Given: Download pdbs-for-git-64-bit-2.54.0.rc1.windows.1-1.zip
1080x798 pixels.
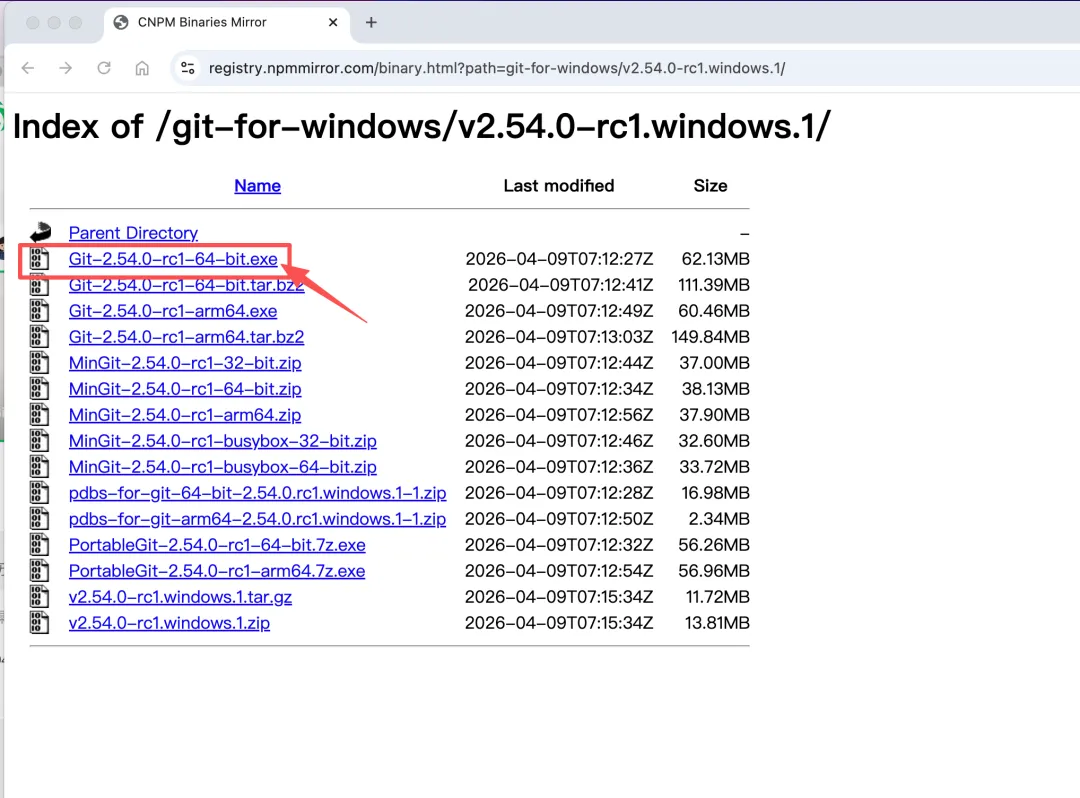Looking at the screenshot, I should tap(258, 493).
